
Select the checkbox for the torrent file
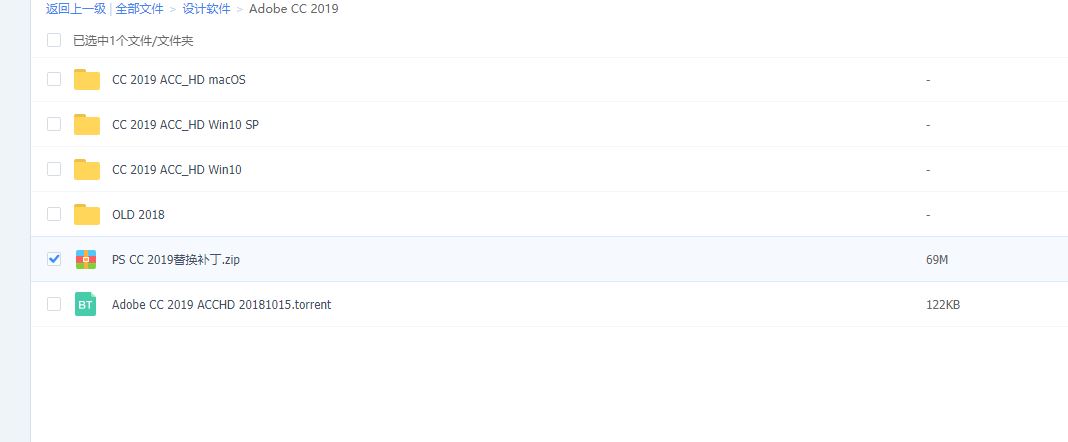[x=54, y=304]
